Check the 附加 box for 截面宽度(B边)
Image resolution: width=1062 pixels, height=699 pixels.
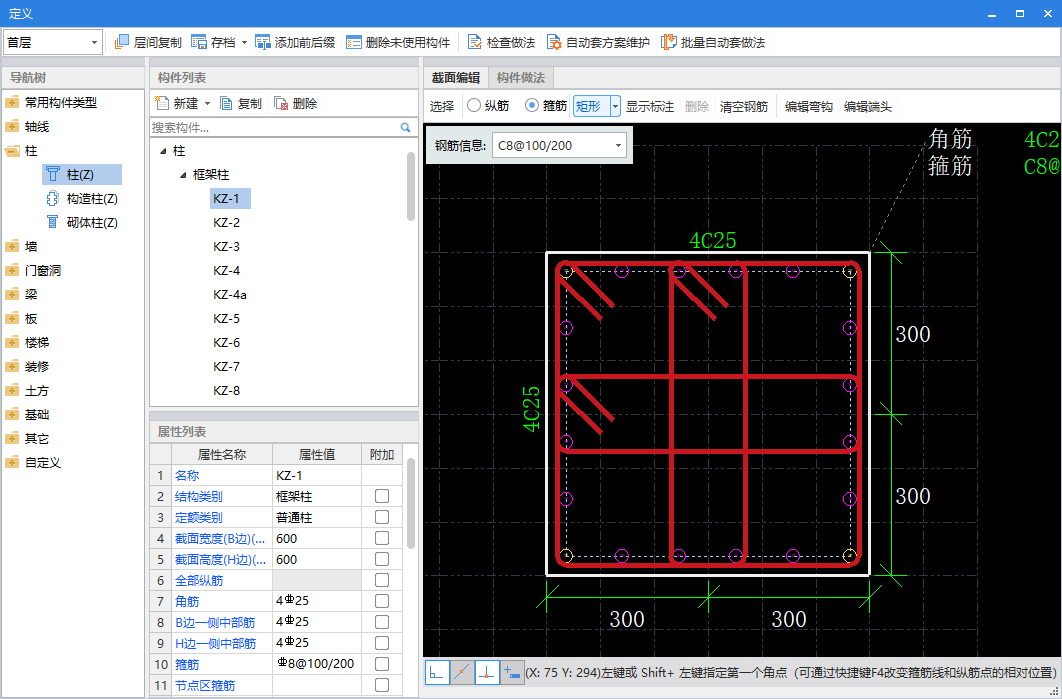(382, 538)
